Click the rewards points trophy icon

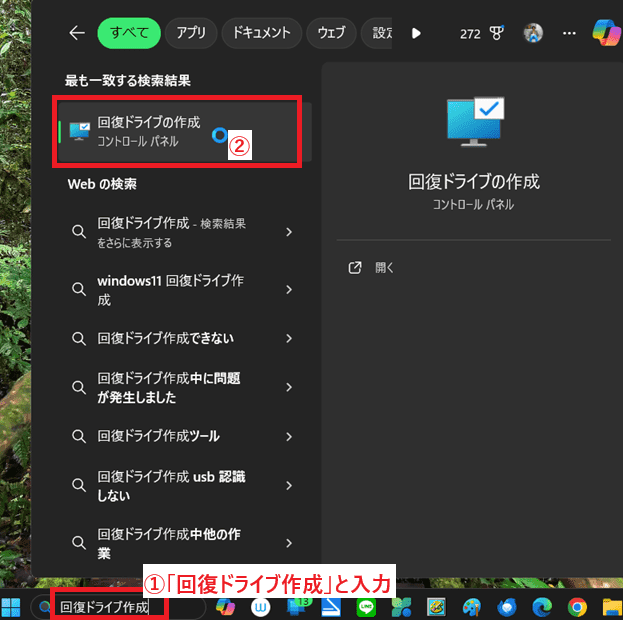(x=496, y=33)
